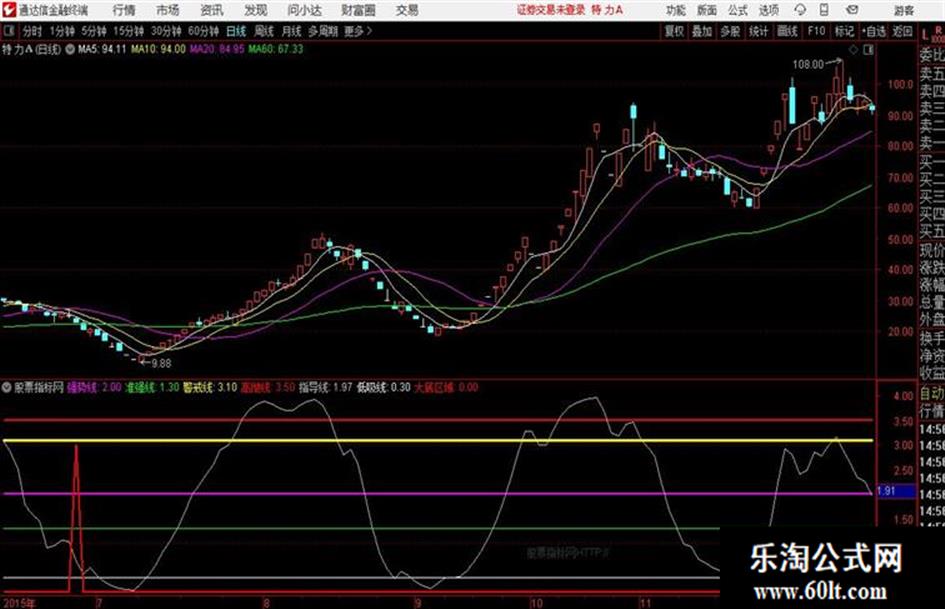The width and height of the screenshot is (945, 609).
Task: Expand the 更多 periods dropdown
Action: click(358, 31)
